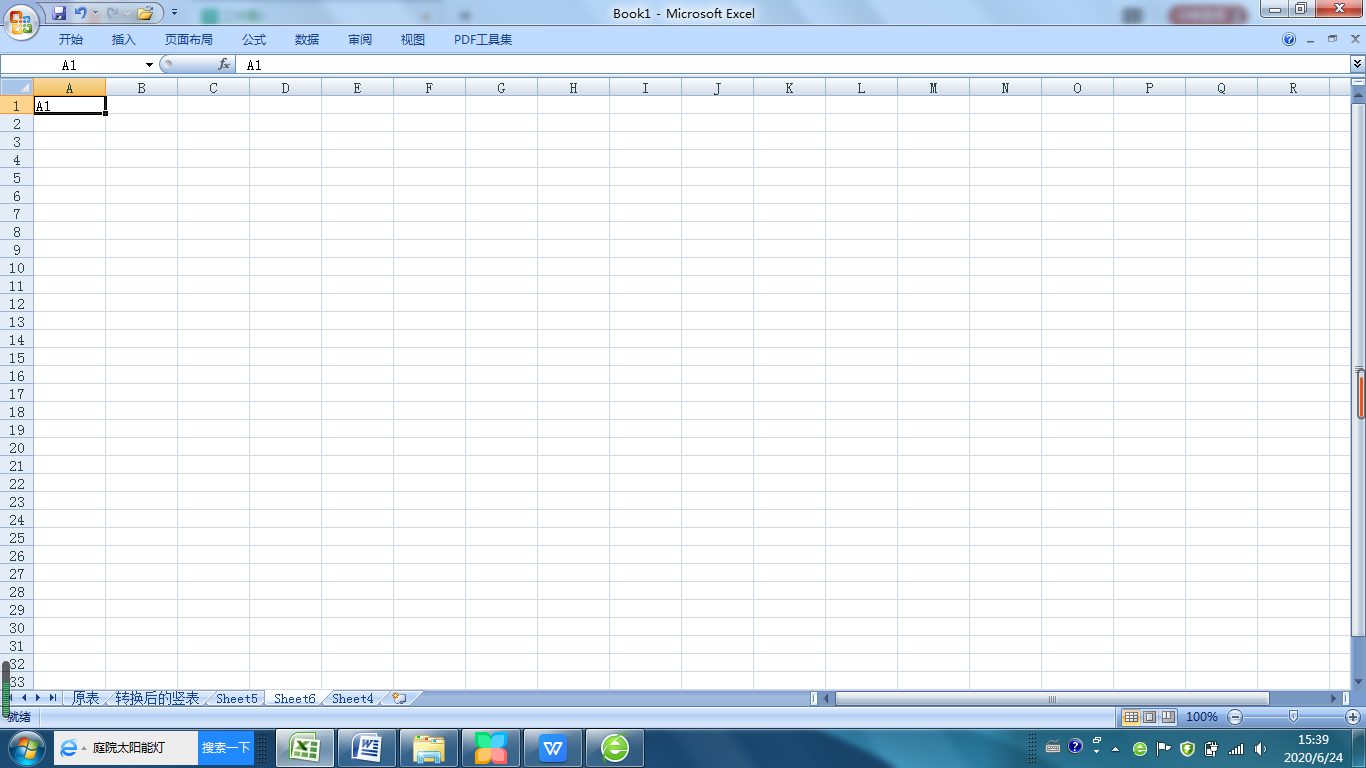1366x768 pixels.
Task: Switch to the 原表 sheet tab
Action: click(86, 698)
